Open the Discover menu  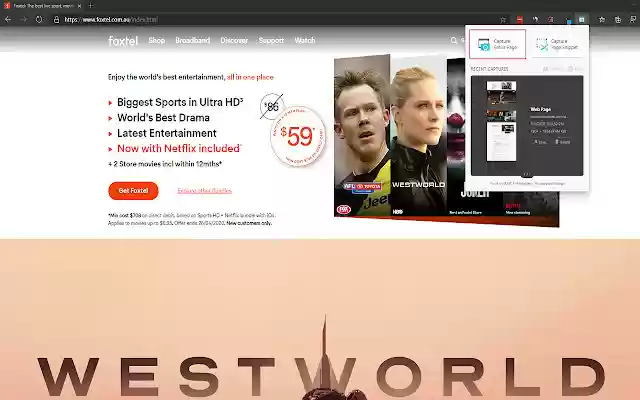pyautogui.click(x=234, y=40)
